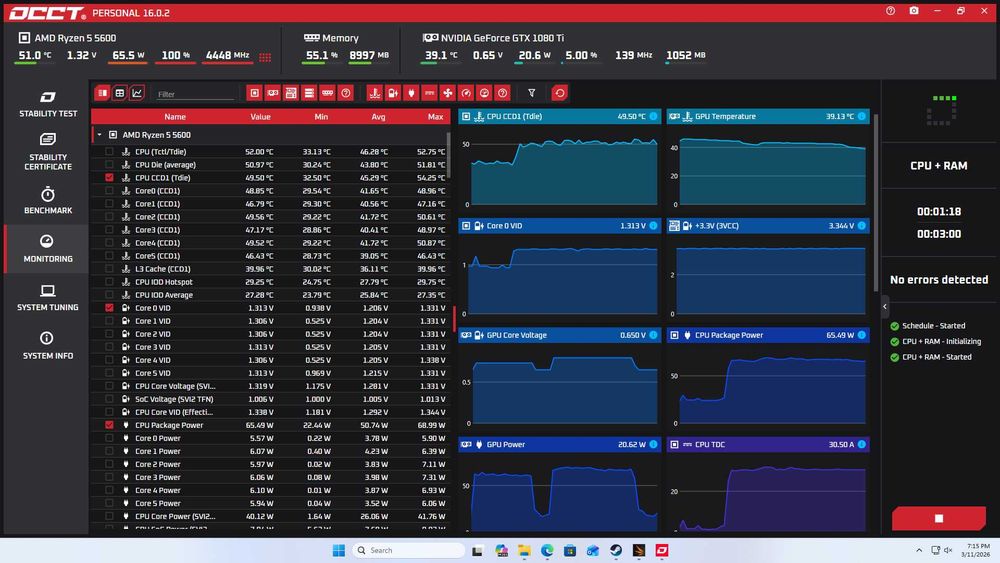Toggle the voltage sensor filter icon

point(393,93)
